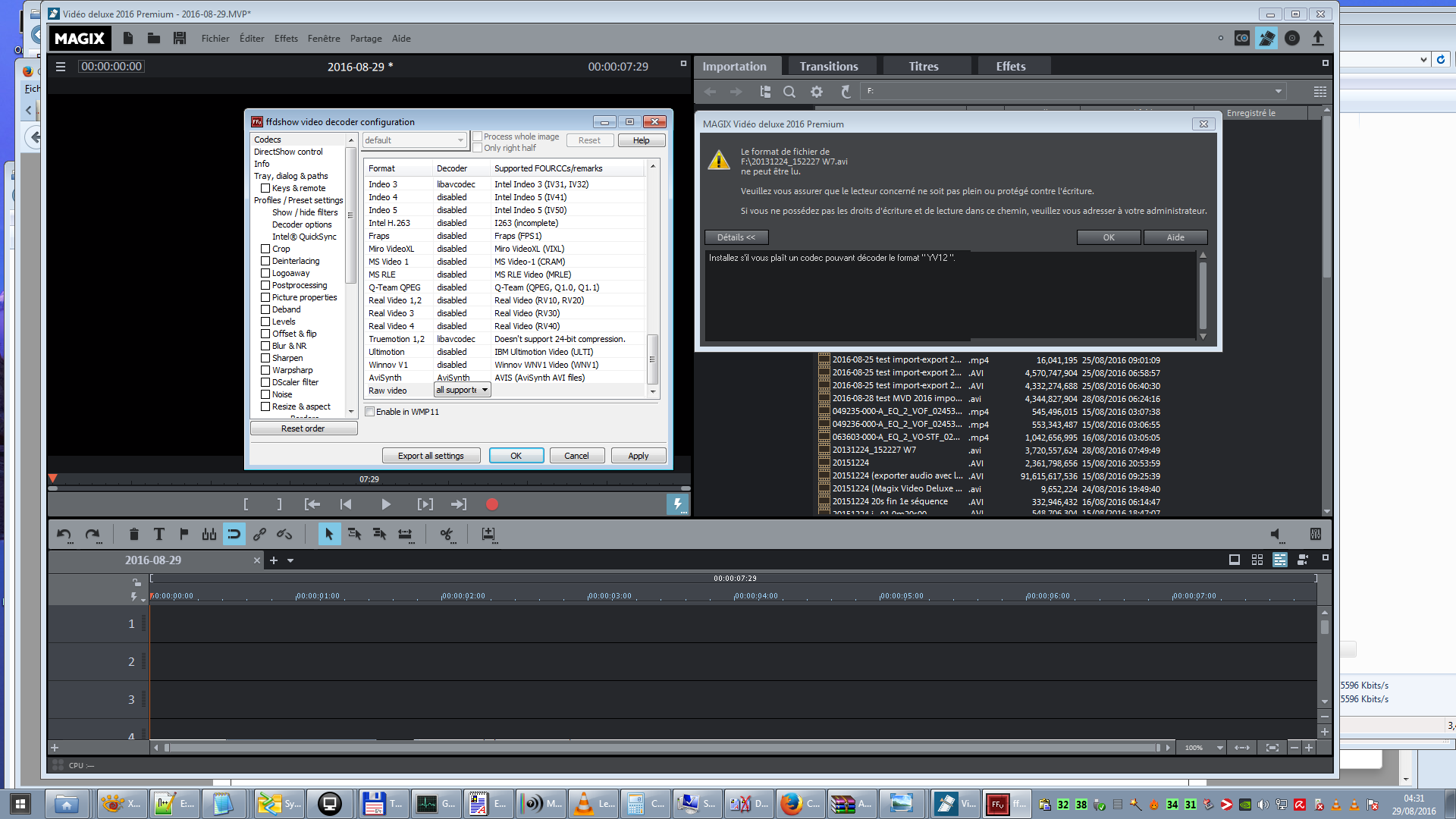
Task: Click the search magnifier in Importation panel
Action: tap(789, 92)
